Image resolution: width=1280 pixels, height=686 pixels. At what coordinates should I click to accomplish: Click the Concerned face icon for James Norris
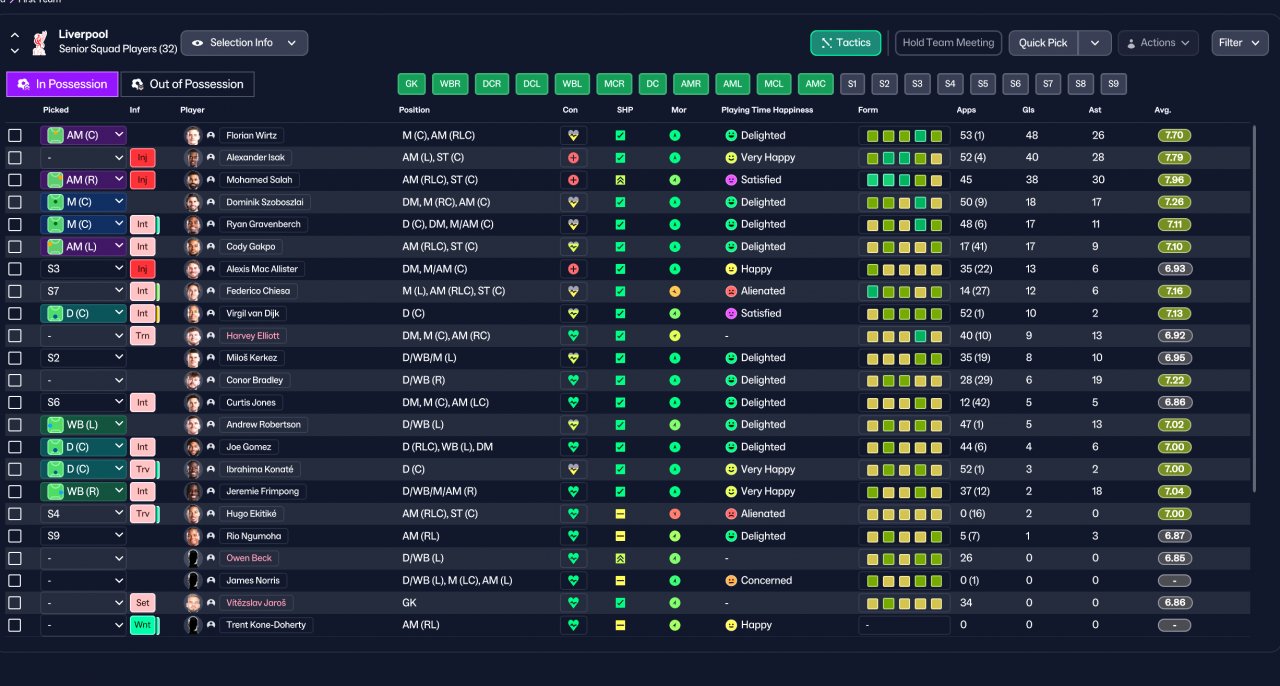(731, 580)
